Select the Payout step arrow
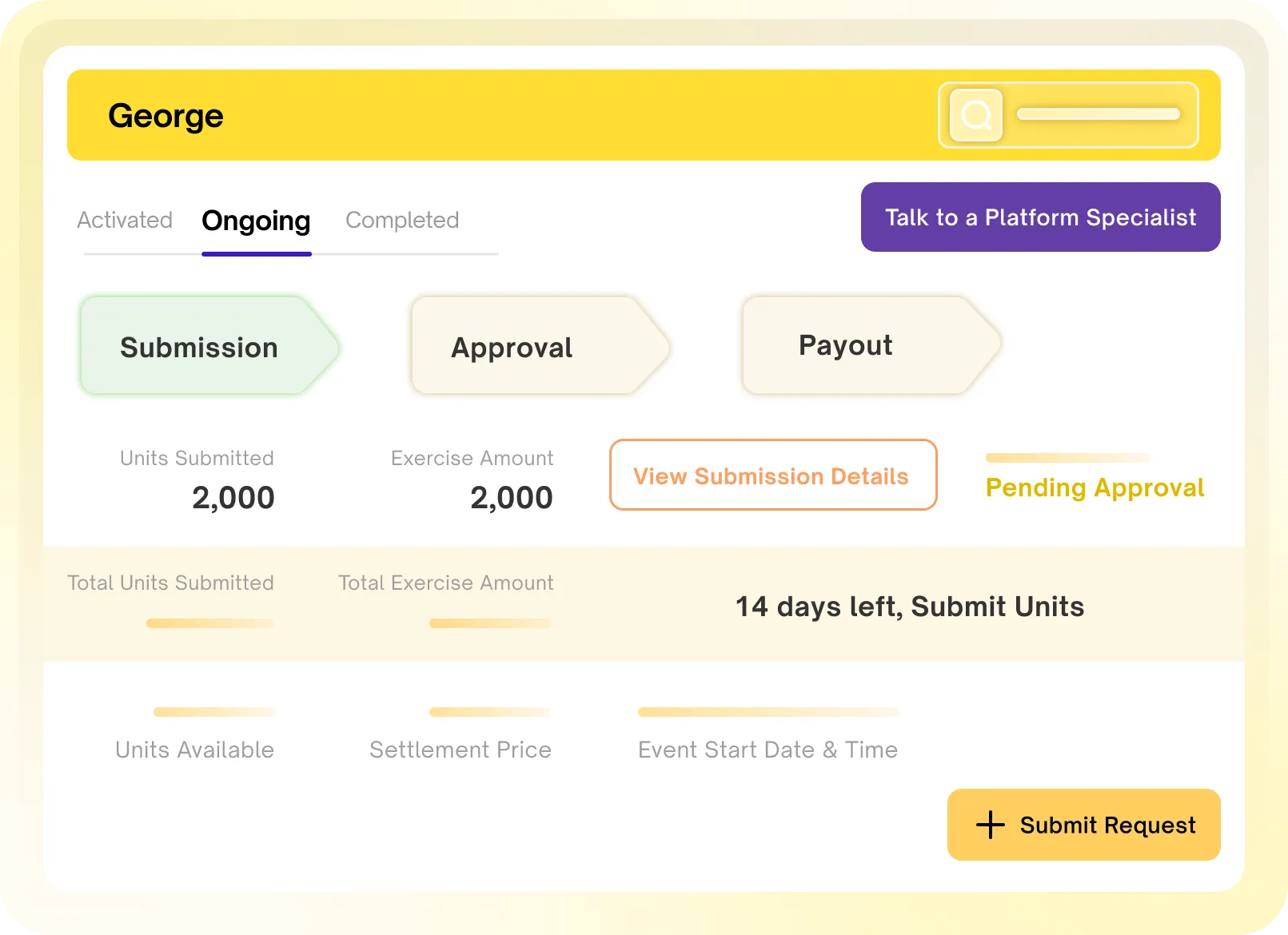Image resolution: width=1288 pixels, height=935 pixels. point(871,346)
